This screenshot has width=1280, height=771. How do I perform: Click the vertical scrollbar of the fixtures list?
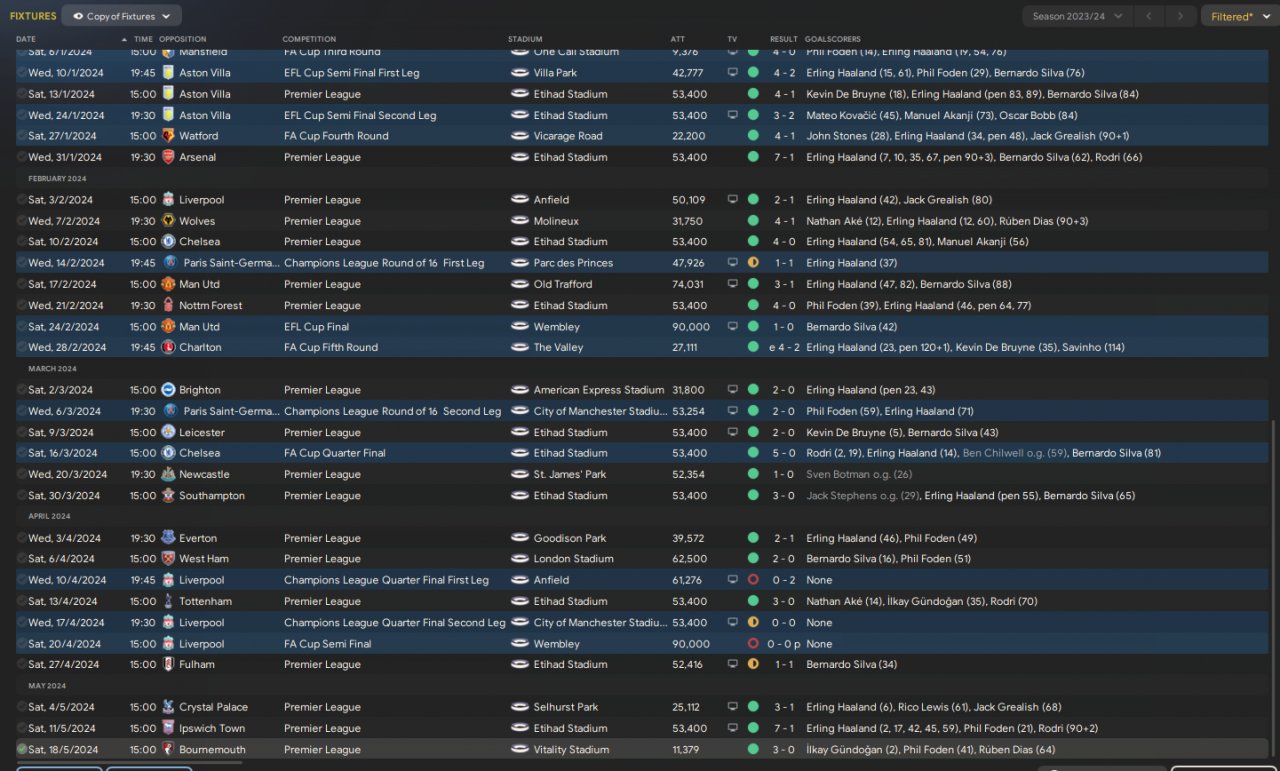[x=1274, y=590]
